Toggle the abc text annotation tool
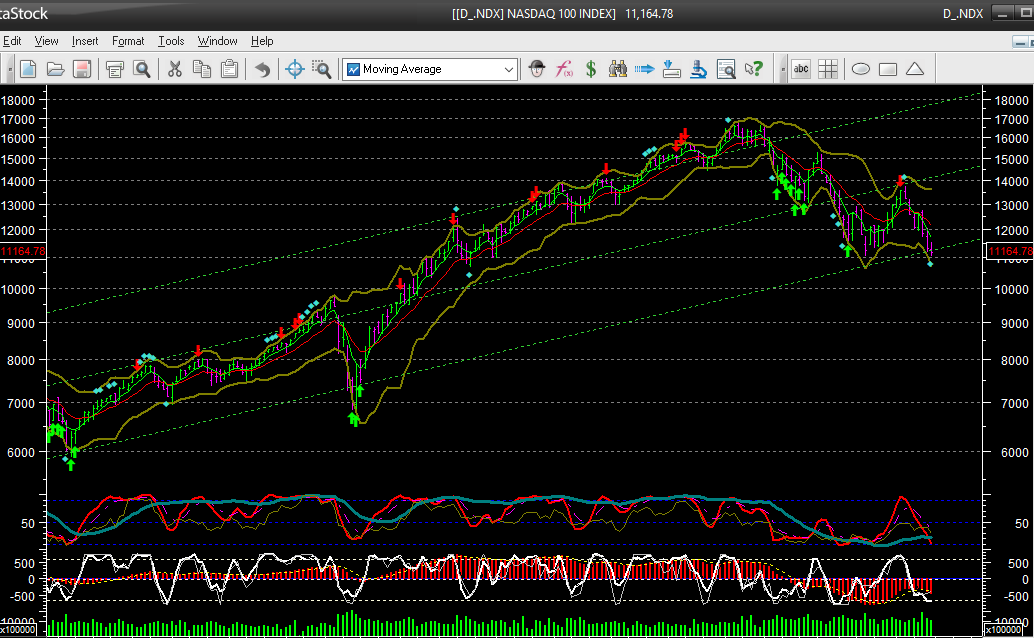The width and height of the screenshot is (1034, 638). click(x=801, y=69)
